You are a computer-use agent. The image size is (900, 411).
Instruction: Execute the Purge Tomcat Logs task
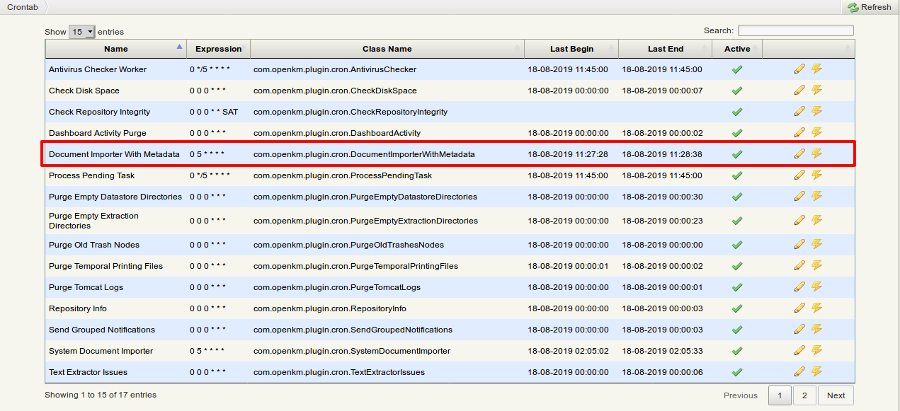[816, 287]
